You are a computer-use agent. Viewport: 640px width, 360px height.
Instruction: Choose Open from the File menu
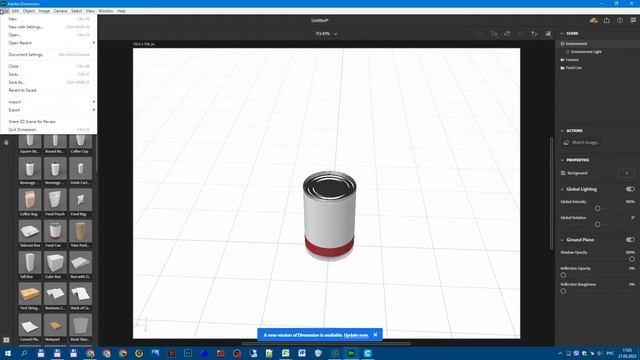(49, 35)
